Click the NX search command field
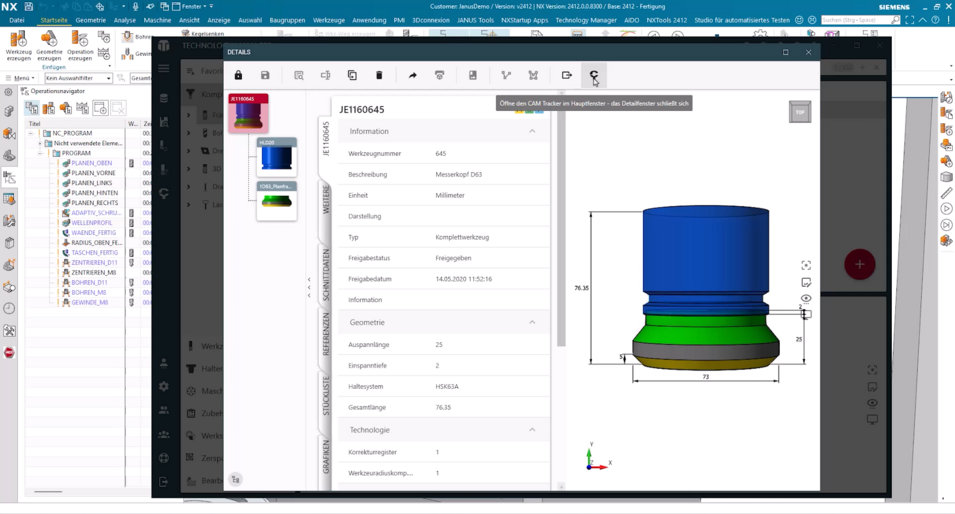The image size is (955, 514). click(860, 20)
